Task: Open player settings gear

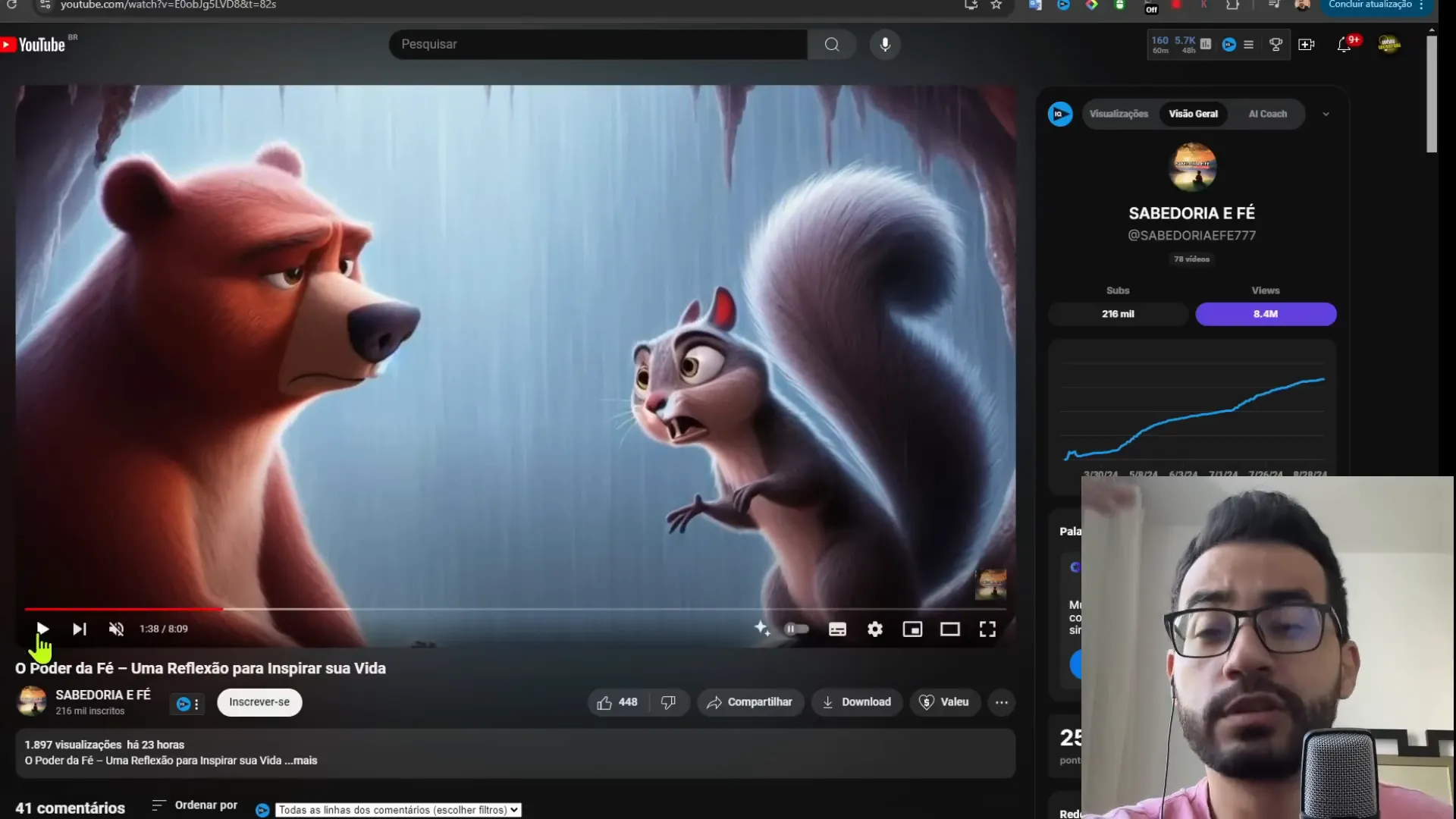Action: tap(875, 629)
